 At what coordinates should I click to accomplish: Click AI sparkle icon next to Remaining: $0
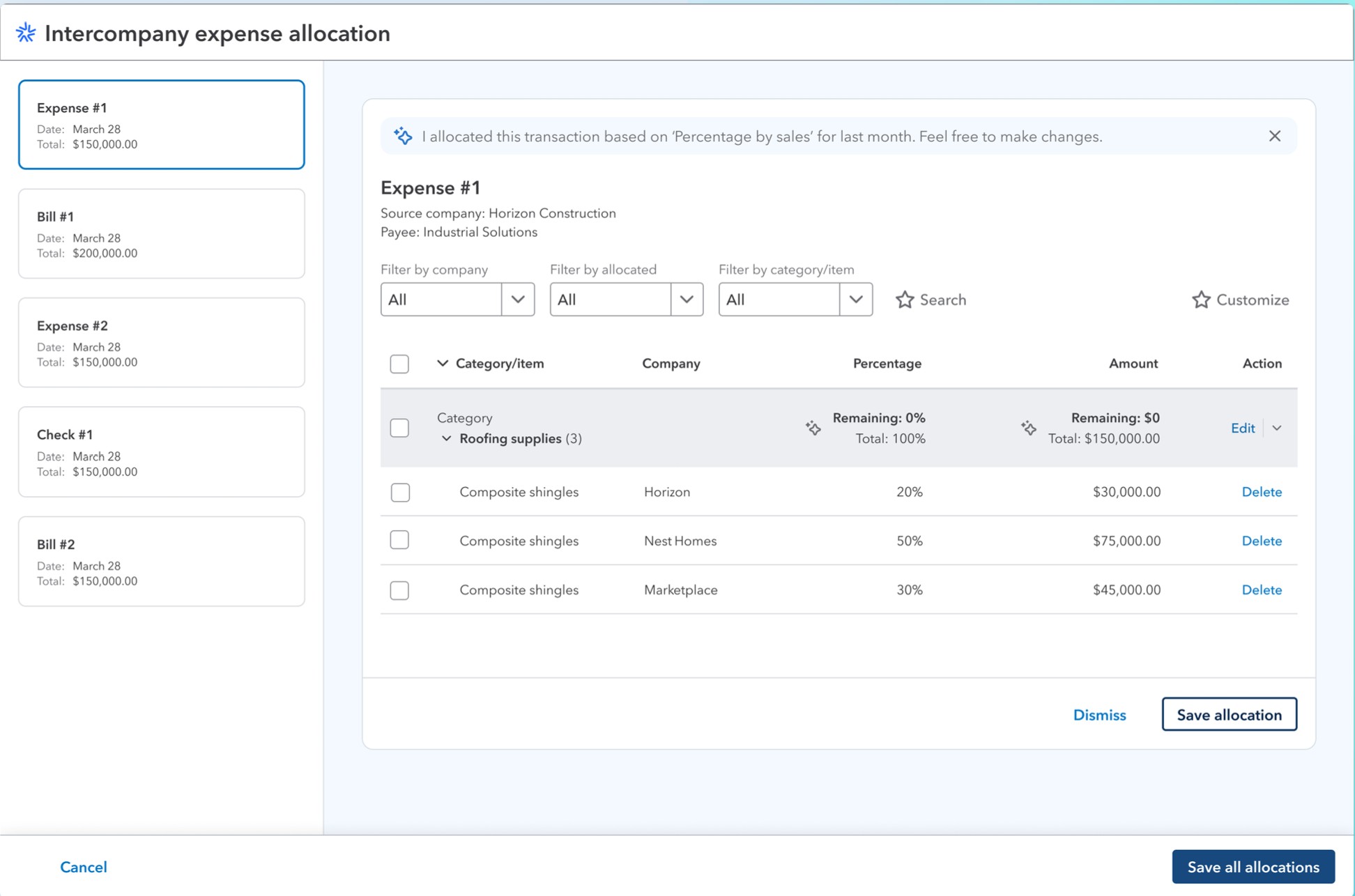tap(1028, 428)
